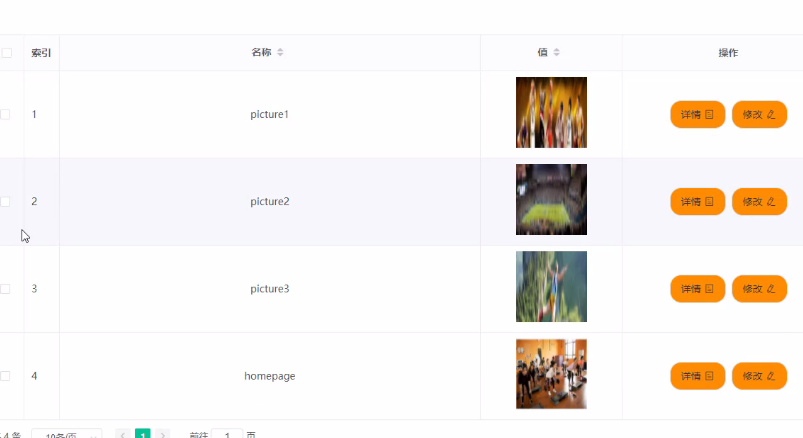Click the sort arrows beside 值 column
The image size is (803, 438).
coord(556,52)
